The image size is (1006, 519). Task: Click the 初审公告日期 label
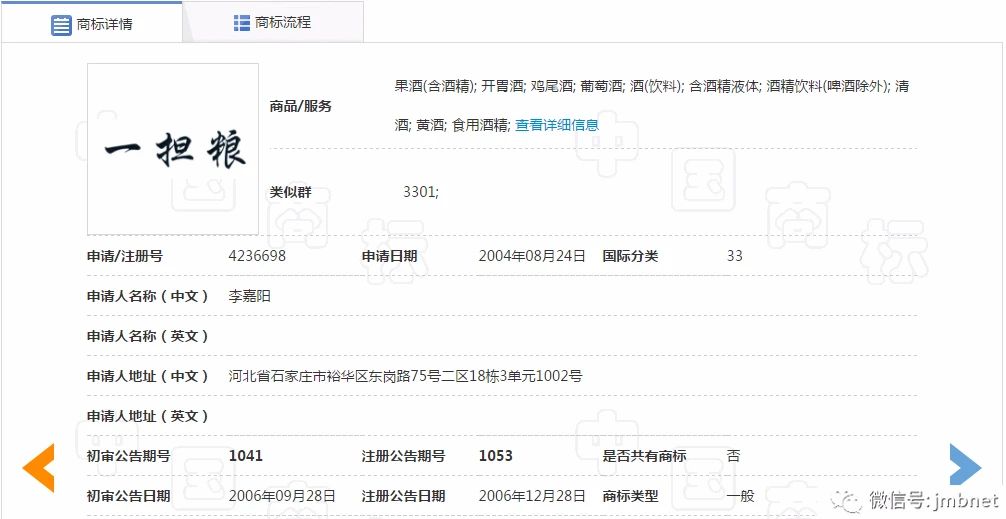(x=129, y=496)
